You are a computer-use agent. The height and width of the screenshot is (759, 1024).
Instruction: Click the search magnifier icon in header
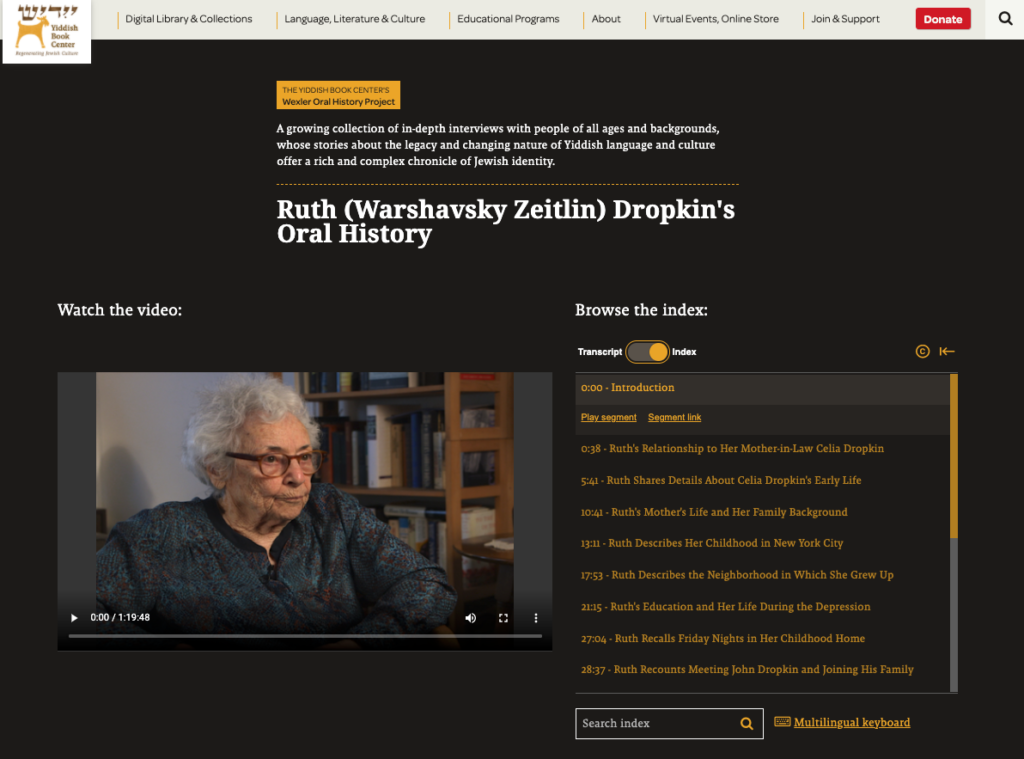point(1005,19)
